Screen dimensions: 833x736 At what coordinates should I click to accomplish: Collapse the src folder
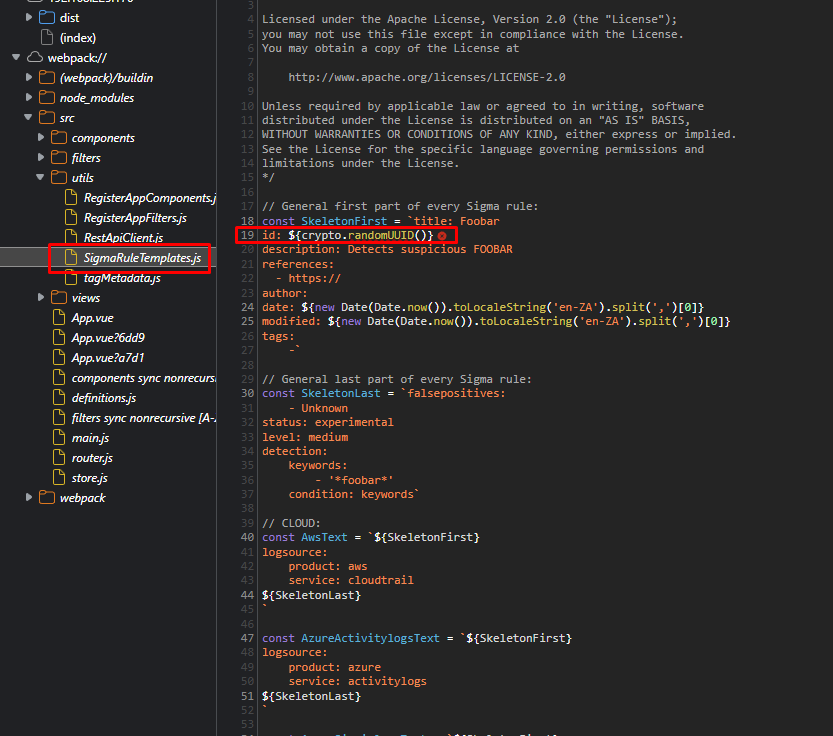(28, 117)
